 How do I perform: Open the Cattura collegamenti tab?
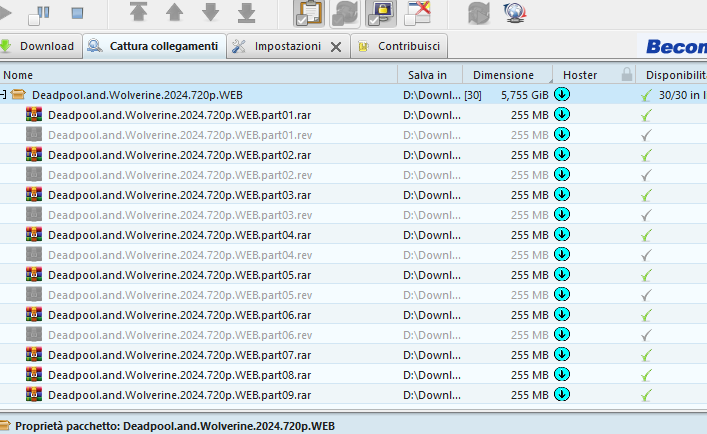tap(155, 46)
